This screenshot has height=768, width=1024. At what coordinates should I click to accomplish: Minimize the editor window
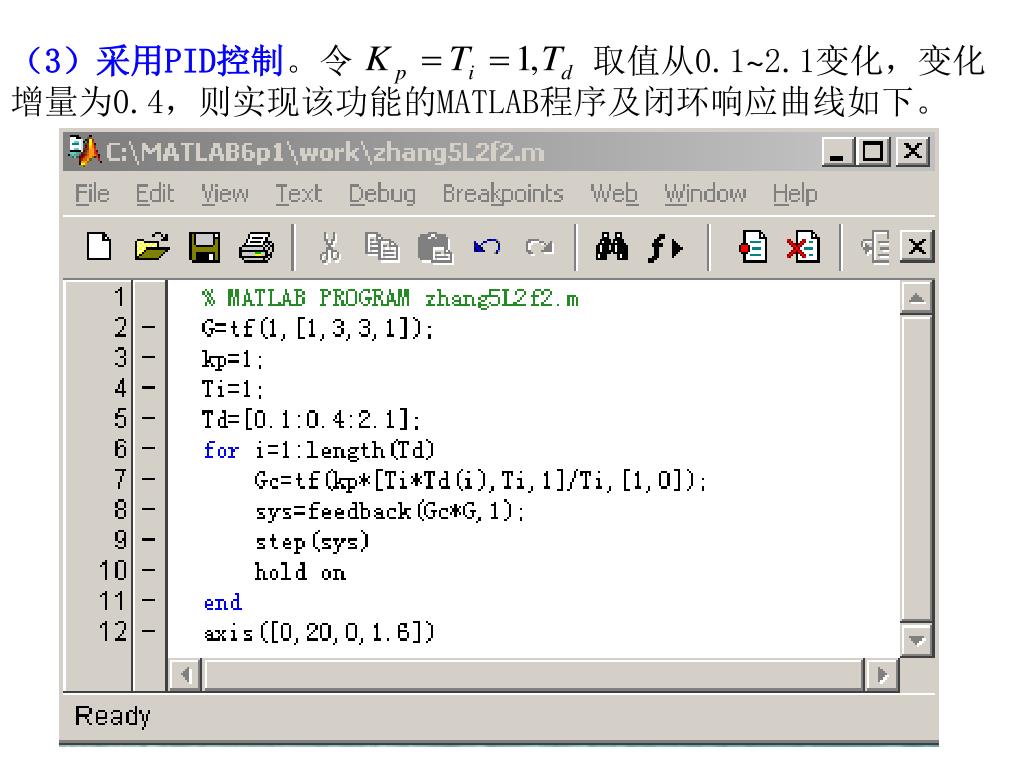[838, 152]
